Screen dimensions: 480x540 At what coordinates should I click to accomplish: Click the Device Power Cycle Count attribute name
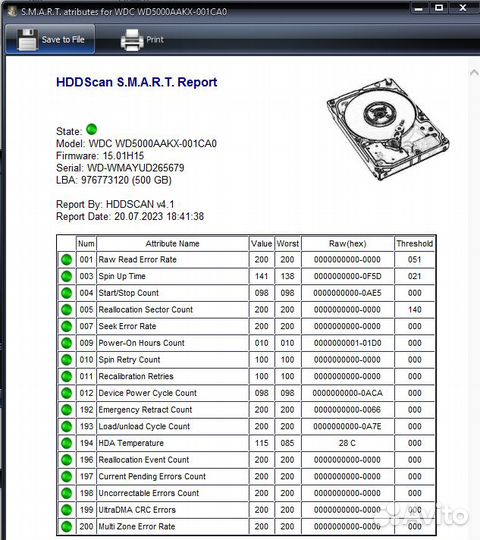pyautogui.click(x=147, y=393)
